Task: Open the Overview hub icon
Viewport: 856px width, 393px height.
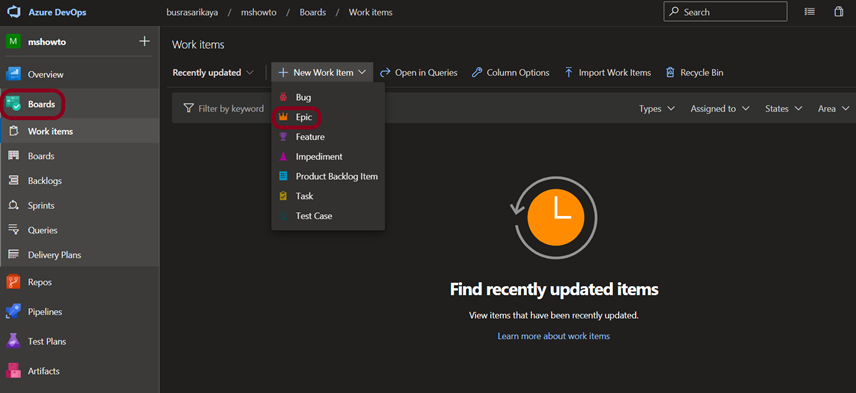Action: (x=13, y=74)
